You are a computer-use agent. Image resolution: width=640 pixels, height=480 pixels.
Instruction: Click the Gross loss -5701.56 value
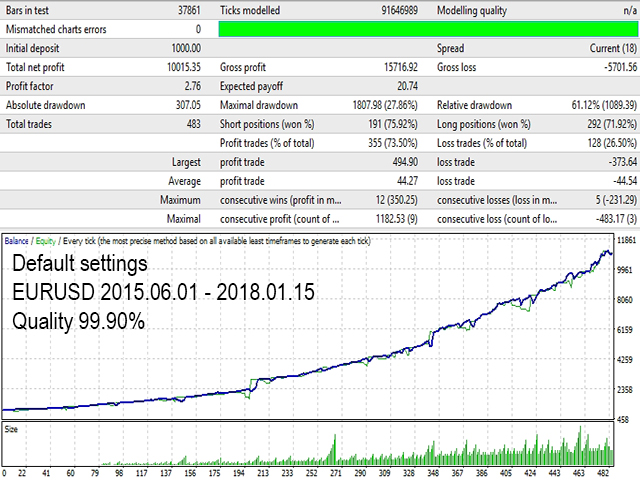[x=620, y=67]
